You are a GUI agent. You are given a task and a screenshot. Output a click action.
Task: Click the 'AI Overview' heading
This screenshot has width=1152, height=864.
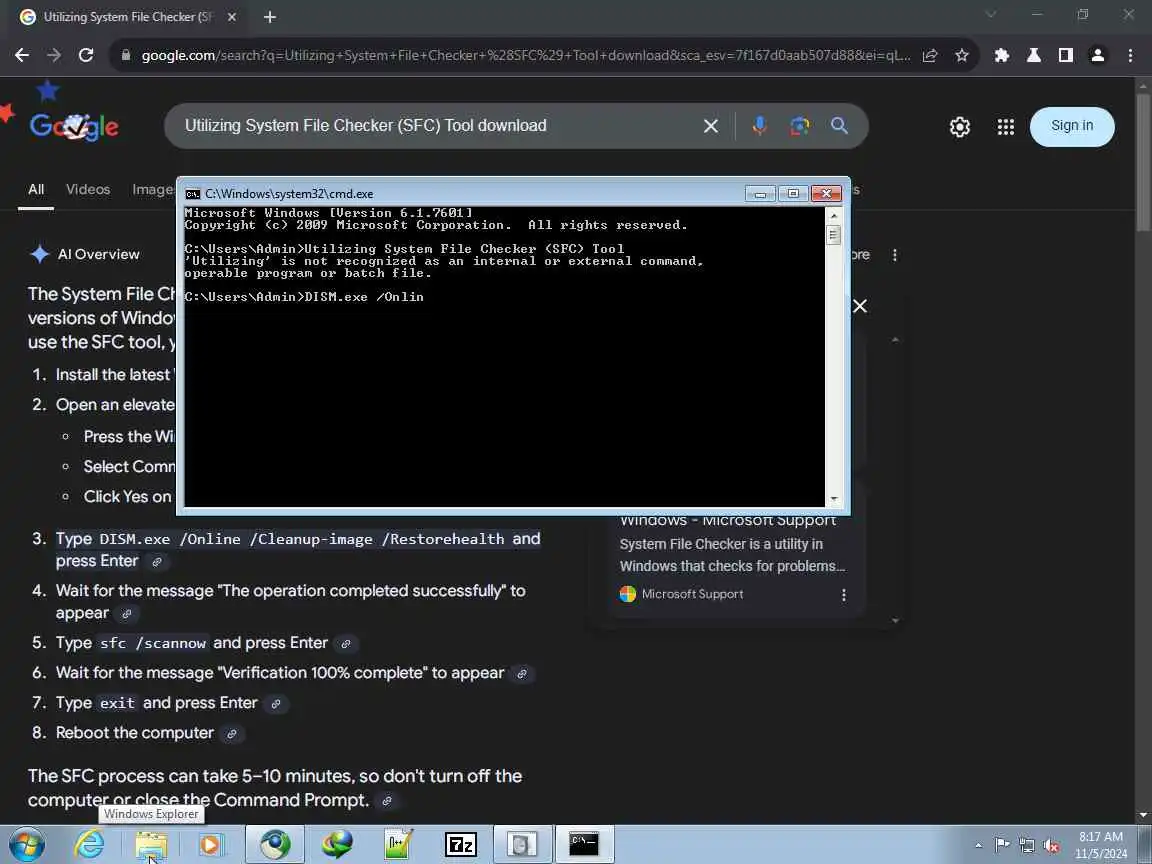[x=98, y=254]
